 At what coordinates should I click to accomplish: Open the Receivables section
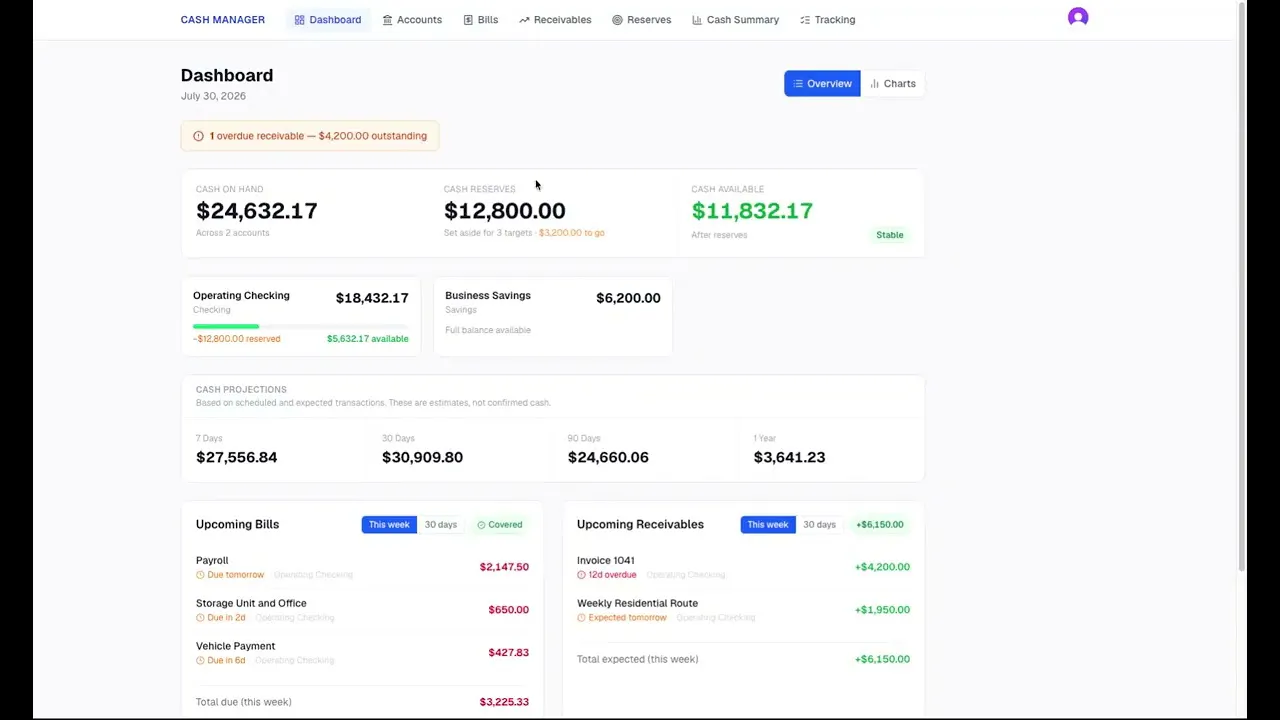pyautogui.click(x=555, y=20)
